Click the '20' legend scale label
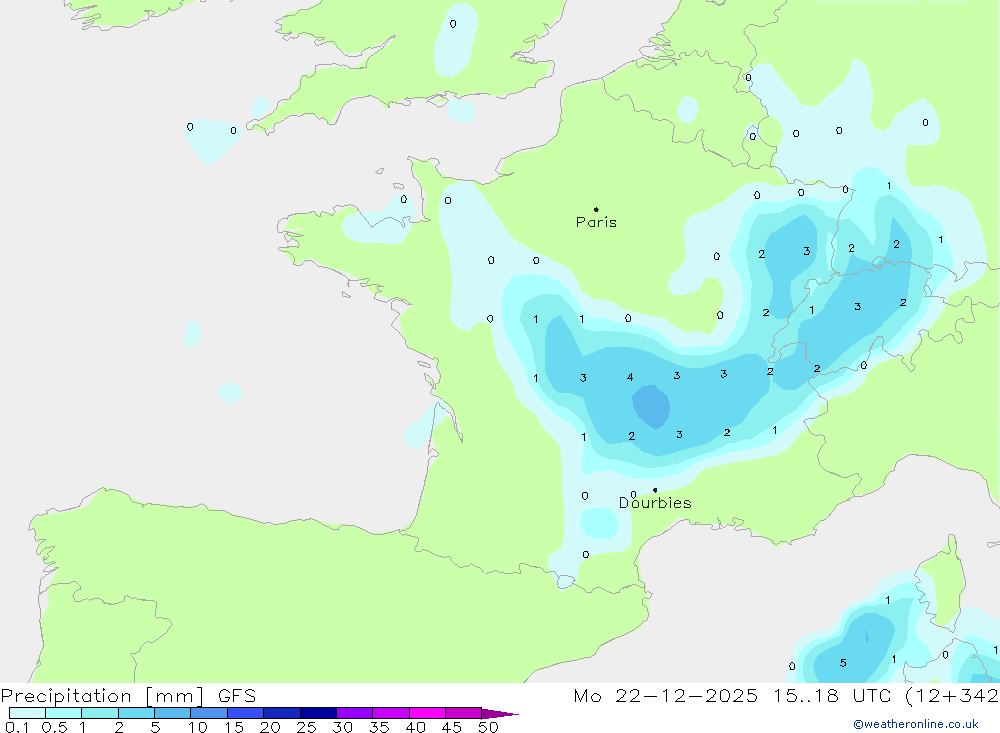The height and width of the screenshot is (733, 1000). 270,727
